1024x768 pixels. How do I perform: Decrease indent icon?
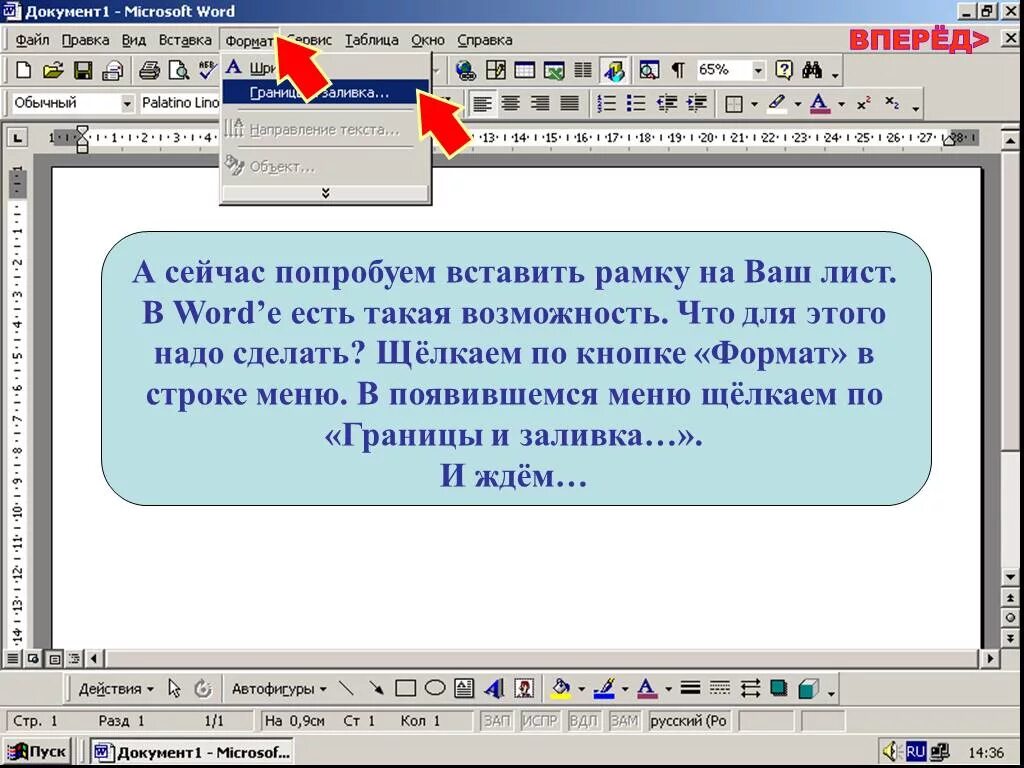click(x=667, y=103)
